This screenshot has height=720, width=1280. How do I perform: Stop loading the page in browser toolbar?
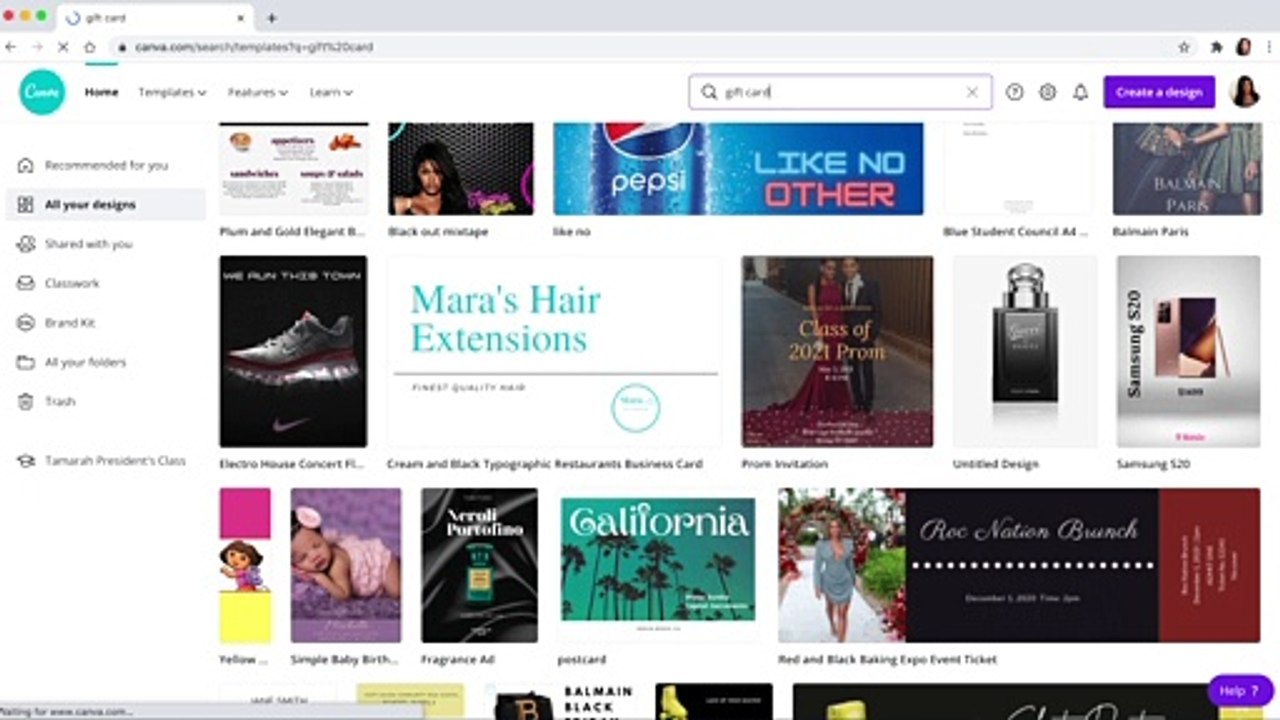(x=62, y=47)
